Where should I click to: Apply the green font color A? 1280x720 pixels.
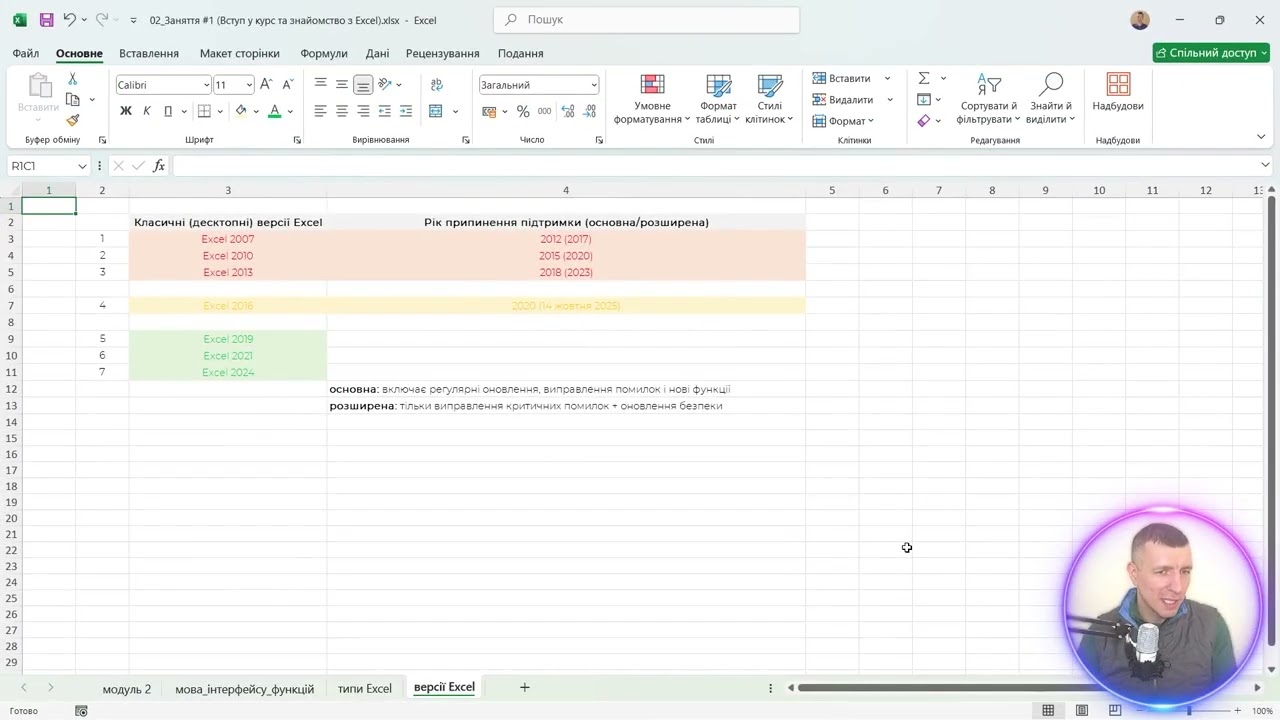pyautogui.click(x=275, y=111)
